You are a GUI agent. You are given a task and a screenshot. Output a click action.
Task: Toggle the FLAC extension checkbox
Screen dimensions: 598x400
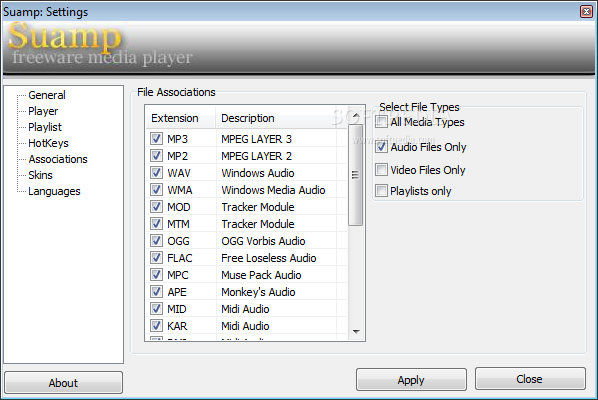point(156,257)
